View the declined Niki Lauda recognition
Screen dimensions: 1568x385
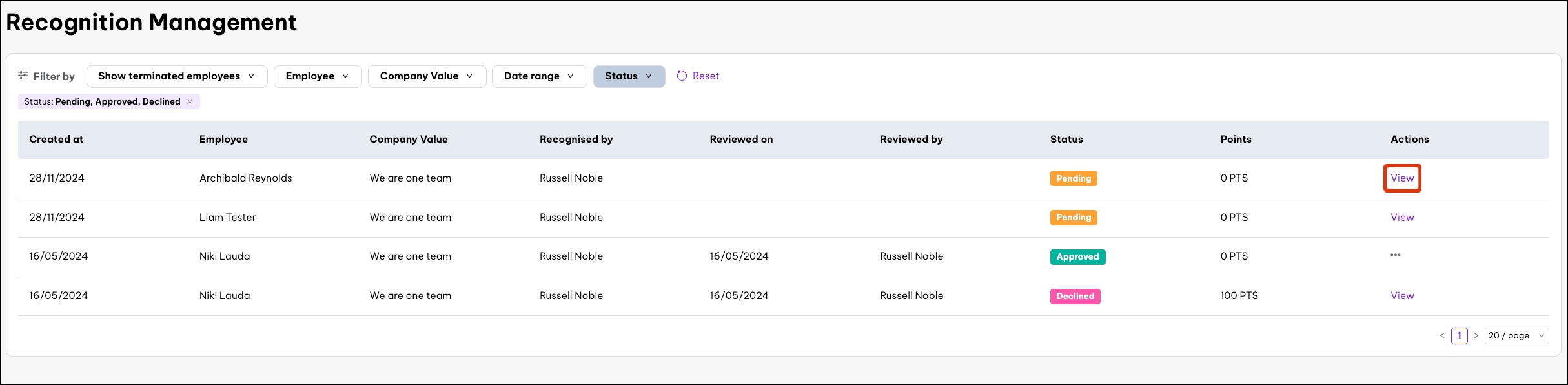click(1401, 296)
